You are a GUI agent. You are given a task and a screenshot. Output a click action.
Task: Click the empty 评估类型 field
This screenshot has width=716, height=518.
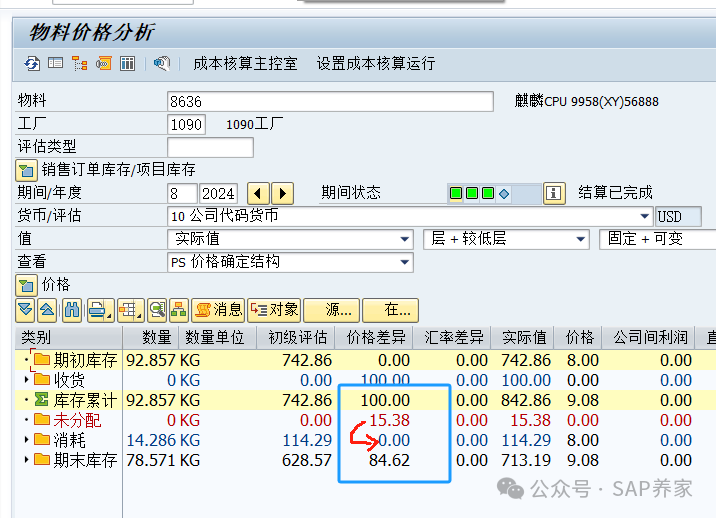210,147
